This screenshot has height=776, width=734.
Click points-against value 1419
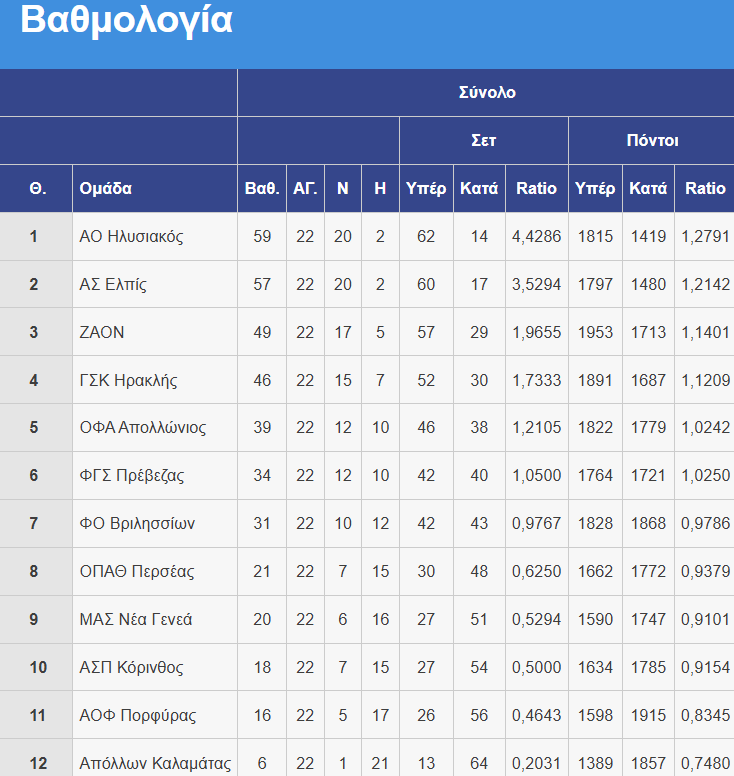(648, 237)
